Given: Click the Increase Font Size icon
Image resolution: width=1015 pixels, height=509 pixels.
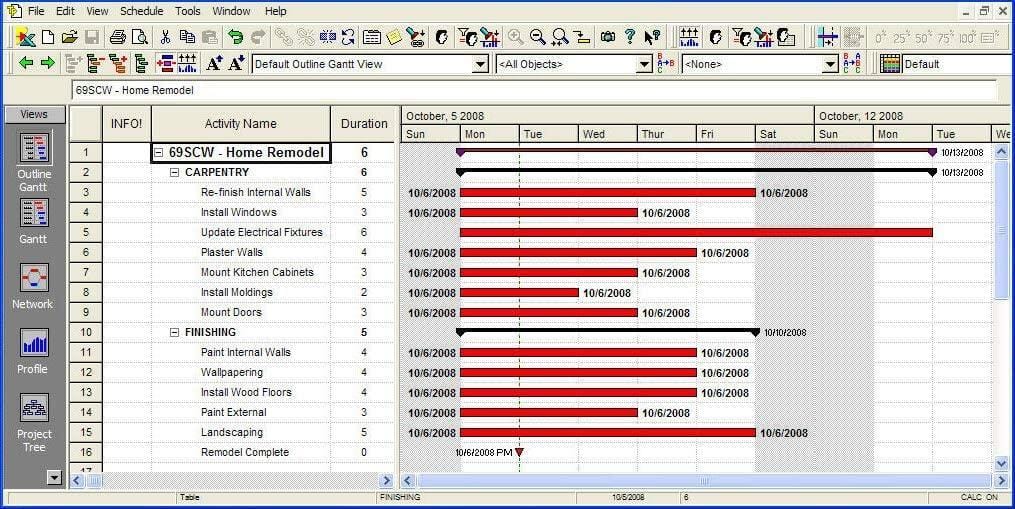Looking at the screenshot, I should pyautogui.click(x=214, y=64).
